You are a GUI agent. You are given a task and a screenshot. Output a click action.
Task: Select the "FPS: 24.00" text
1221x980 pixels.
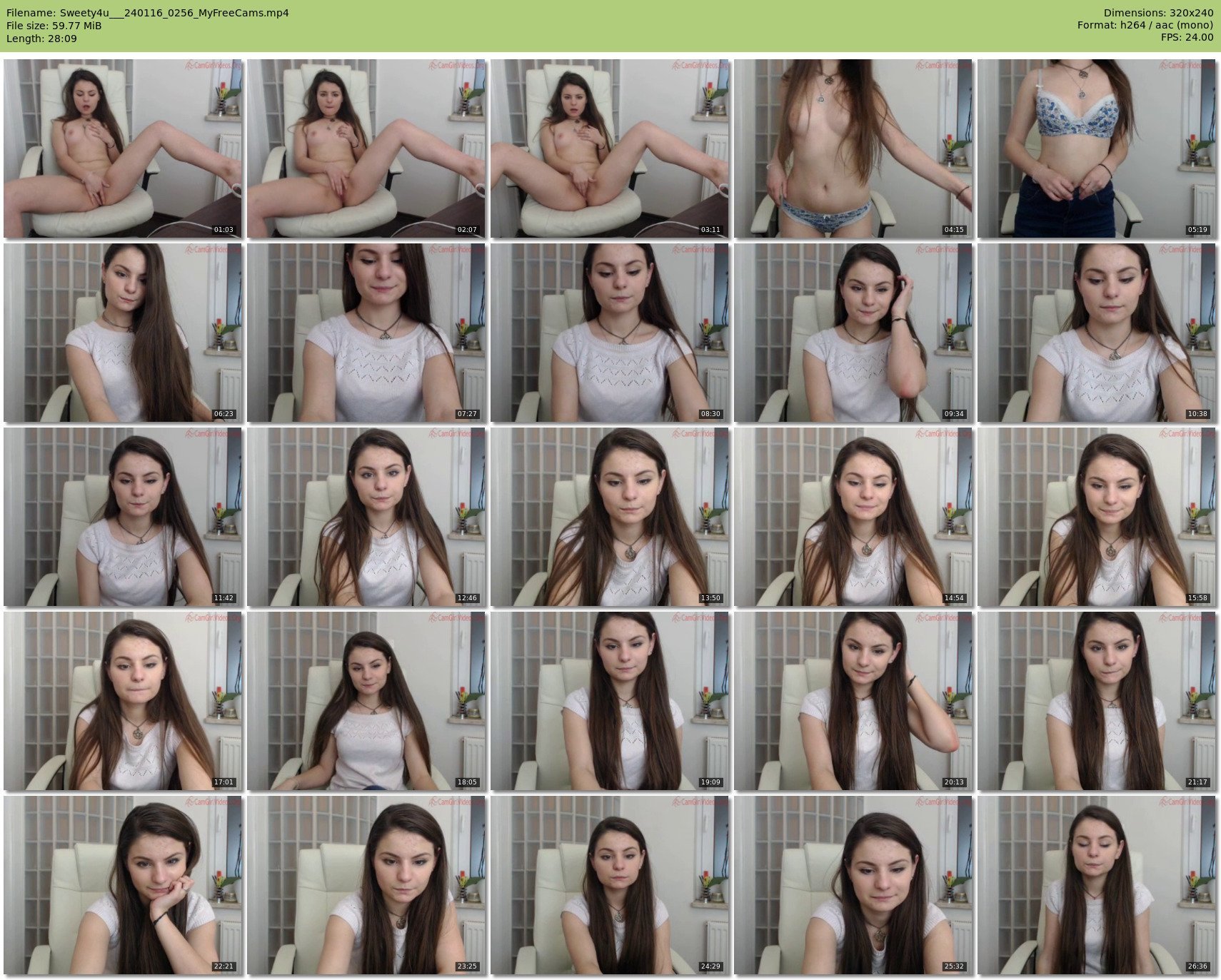(1187, 39)
